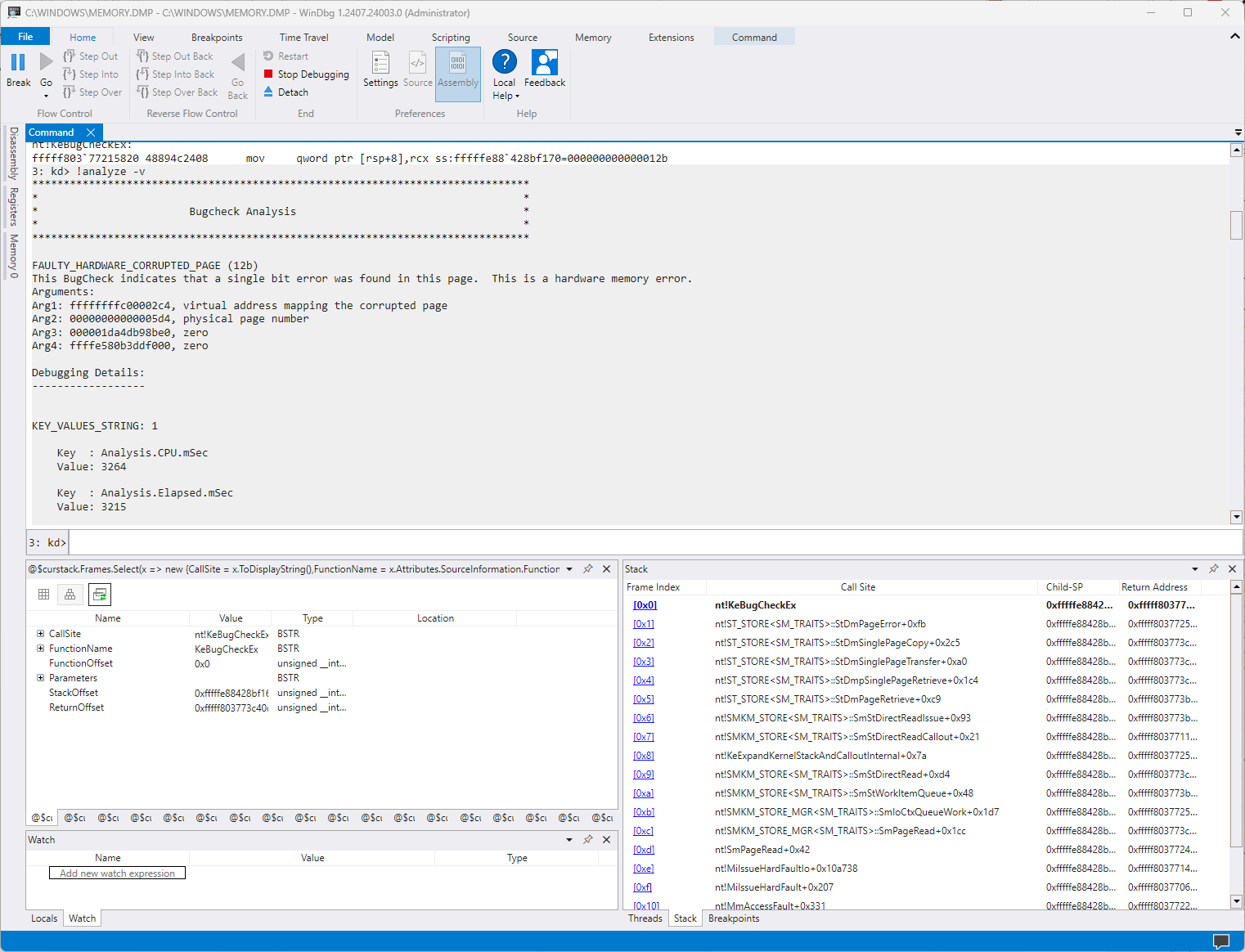The width and height of the screenshot is (1245, 952).
Task: Open the Local Help dropdown arrow
Action: coord(517,97)
